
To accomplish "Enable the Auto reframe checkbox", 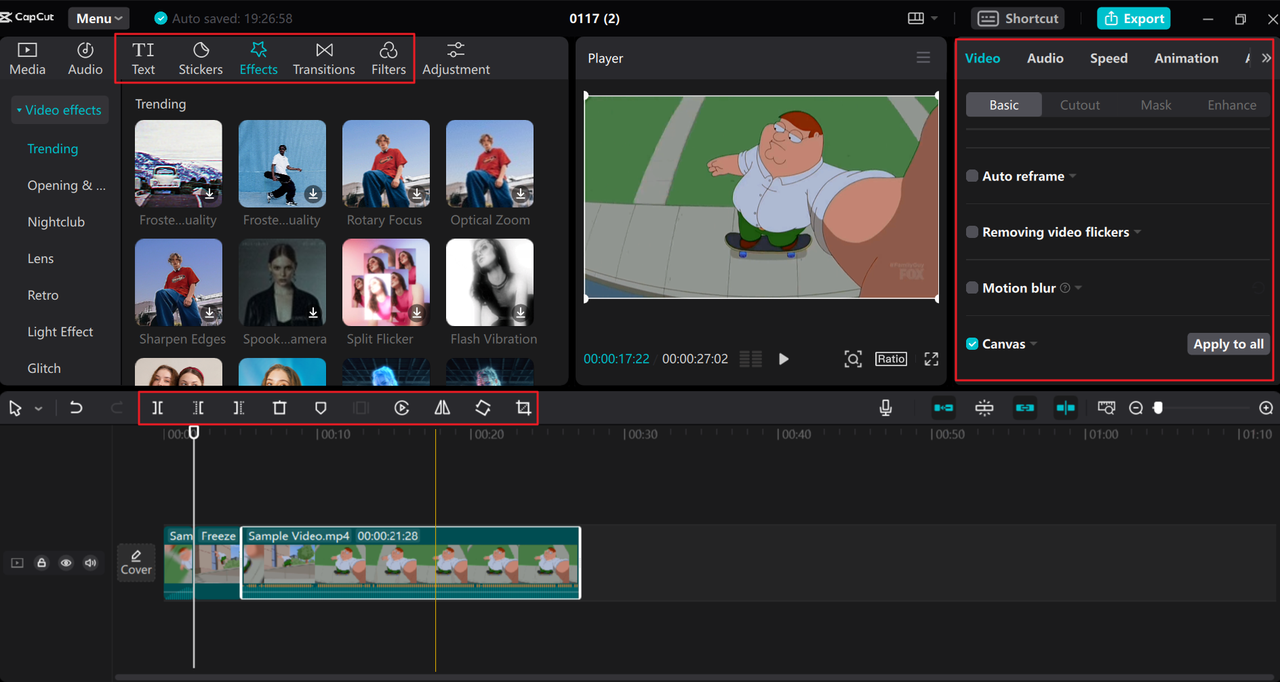I will [972, 176].
